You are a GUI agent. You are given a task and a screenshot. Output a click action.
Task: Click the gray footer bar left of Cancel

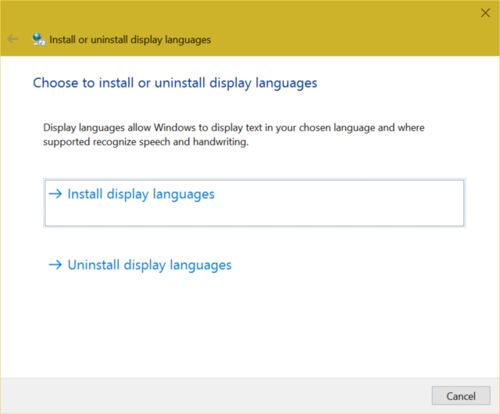click(x=213, y=396)
